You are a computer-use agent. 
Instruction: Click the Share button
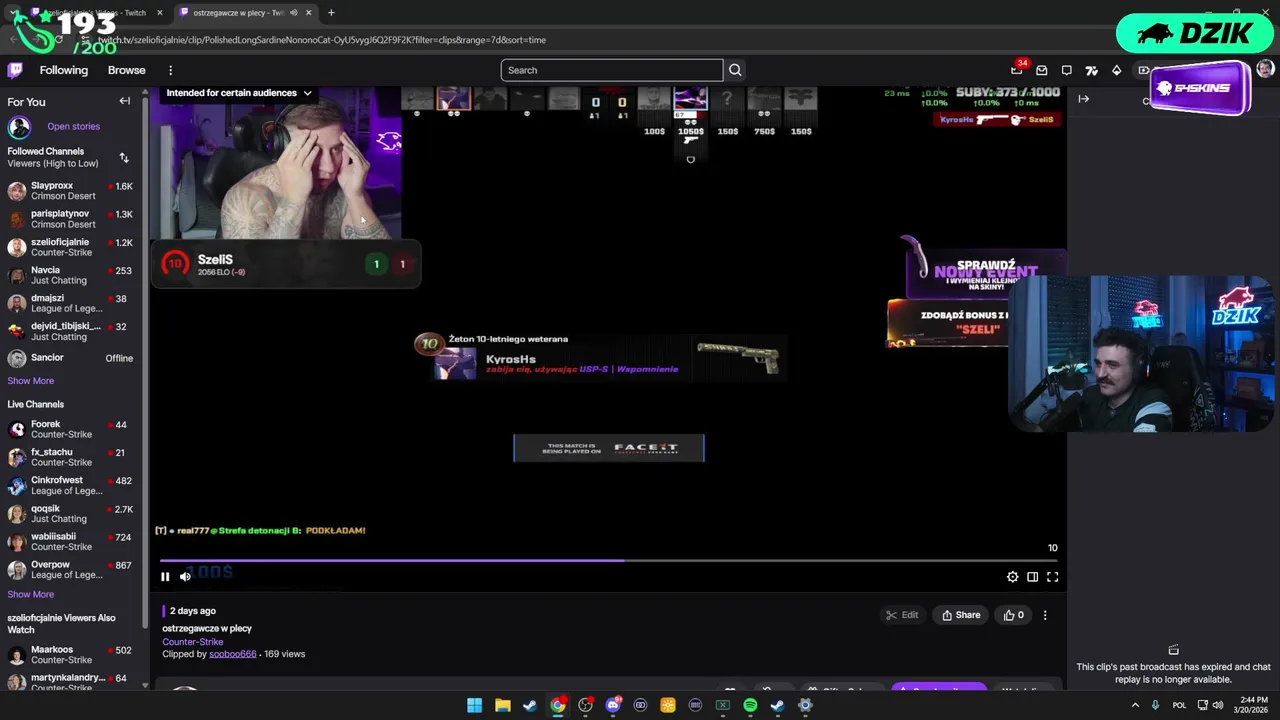tap(961, 615)
